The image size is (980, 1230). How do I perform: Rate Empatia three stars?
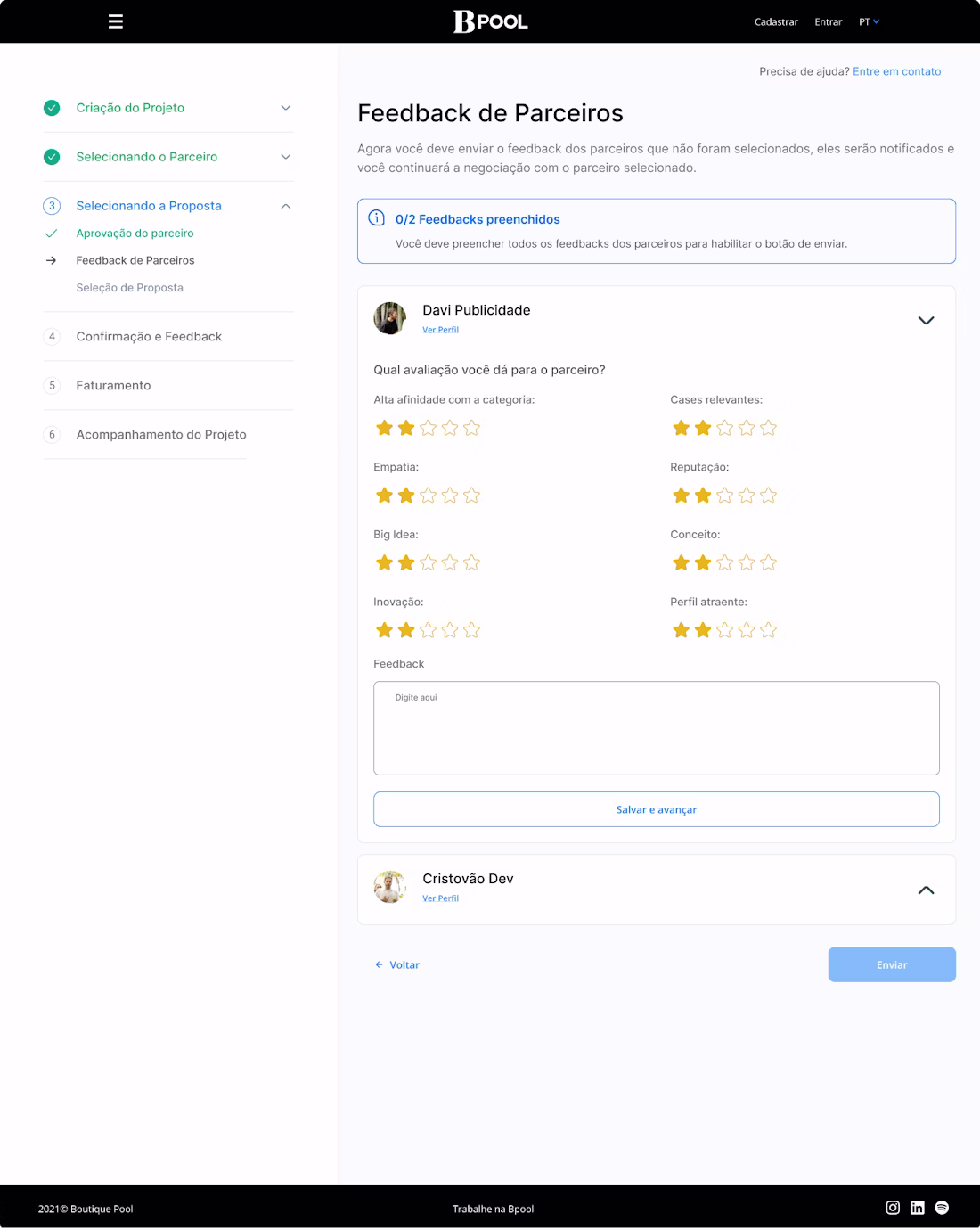[429, 496]
